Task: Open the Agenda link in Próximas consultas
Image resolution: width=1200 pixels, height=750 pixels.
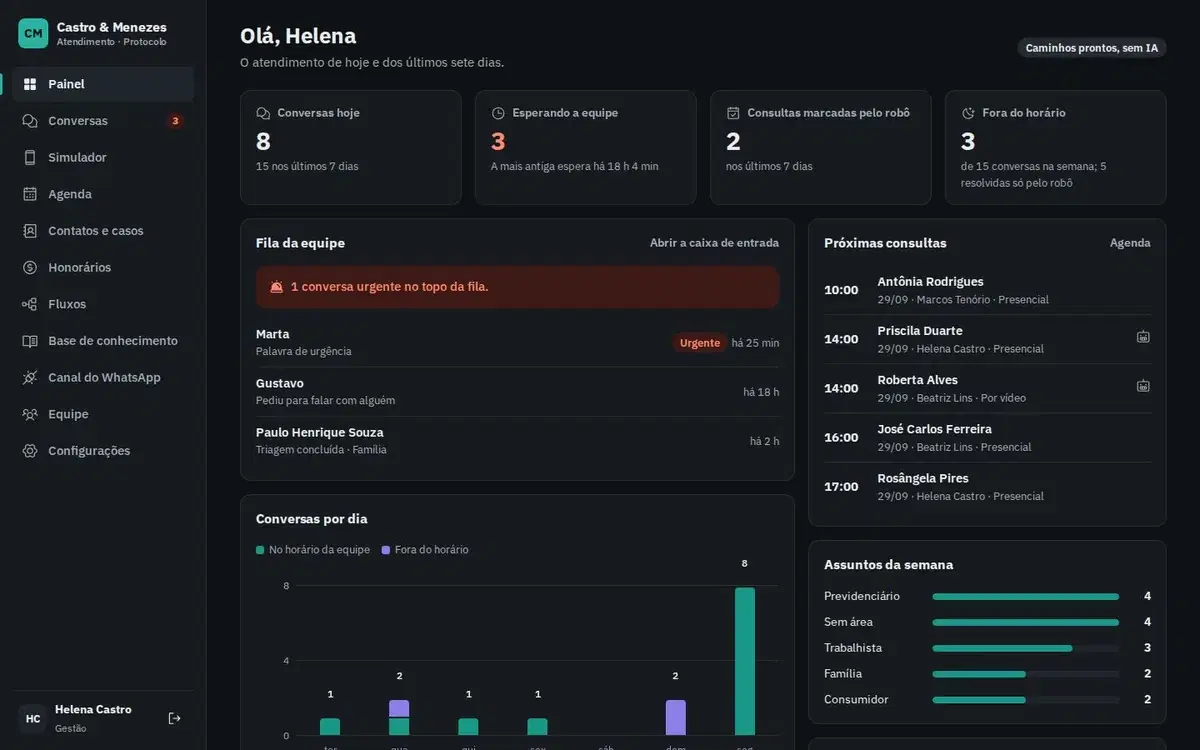Action: 1130,243
